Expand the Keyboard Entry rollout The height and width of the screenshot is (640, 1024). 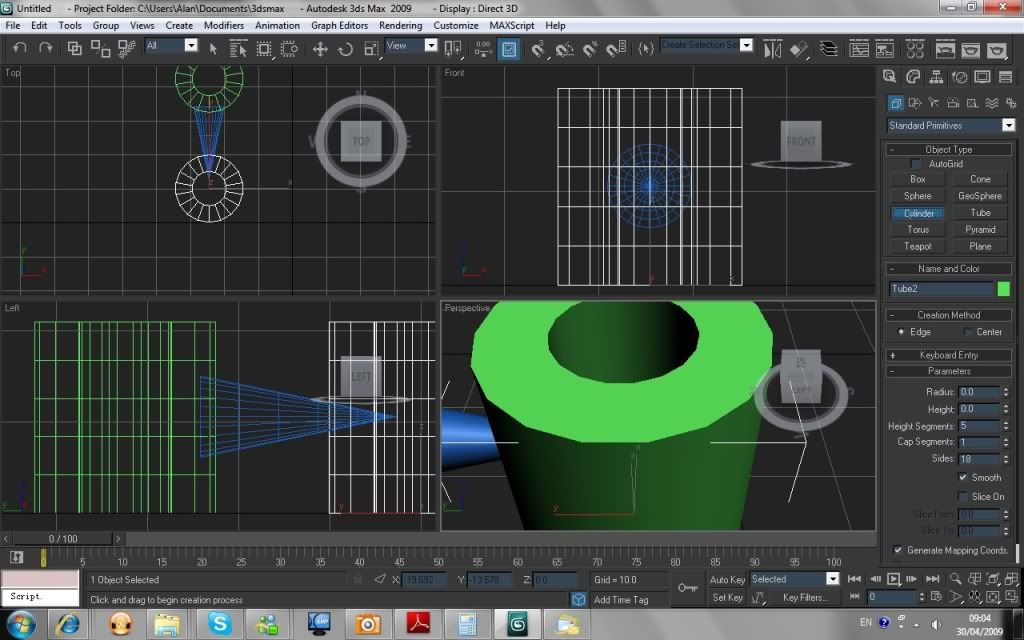(949, 355)
